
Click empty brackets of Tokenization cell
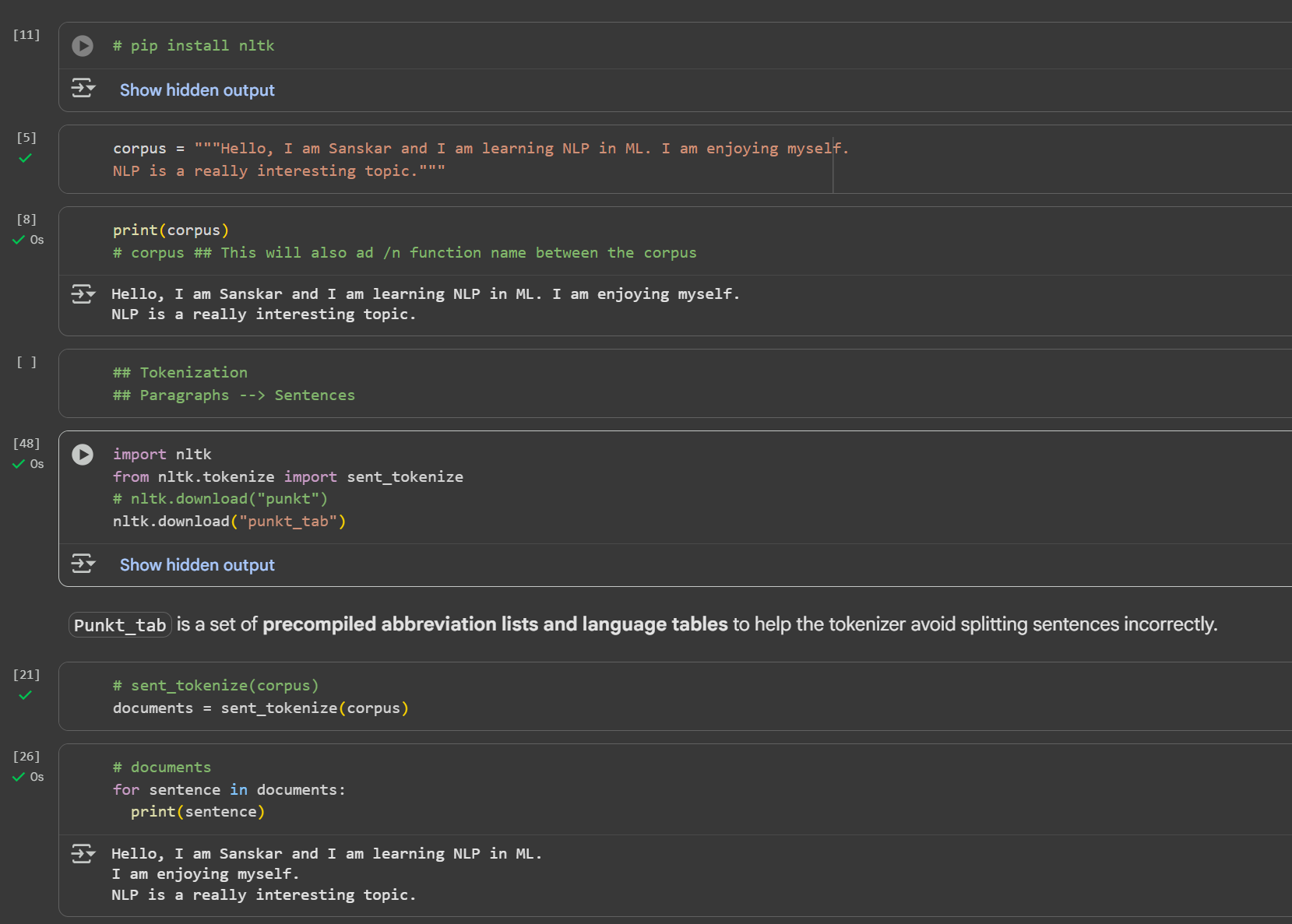(26, 362)
